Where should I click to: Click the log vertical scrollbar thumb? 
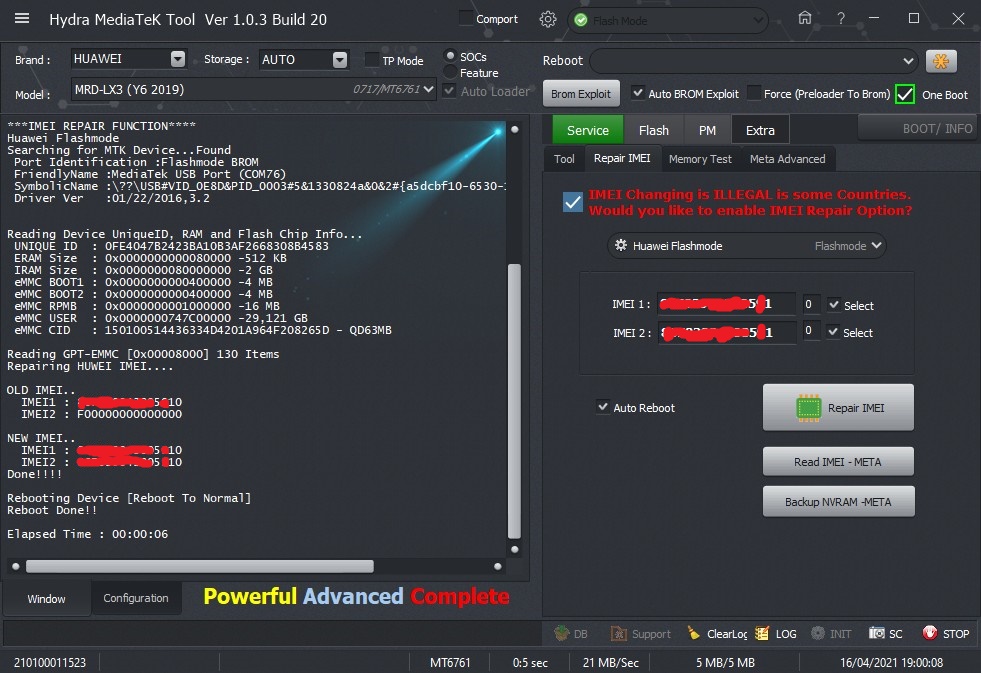coord(514,400)
